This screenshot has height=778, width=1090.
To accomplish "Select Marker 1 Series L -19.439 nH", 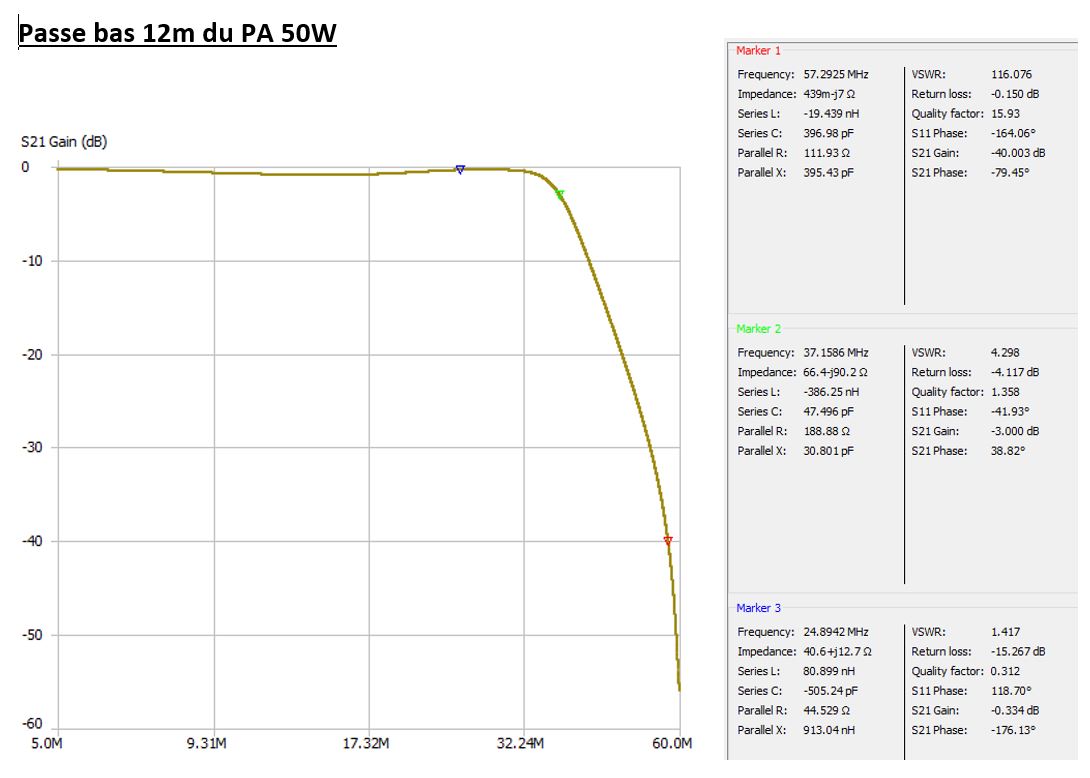I will coord(831,113).
